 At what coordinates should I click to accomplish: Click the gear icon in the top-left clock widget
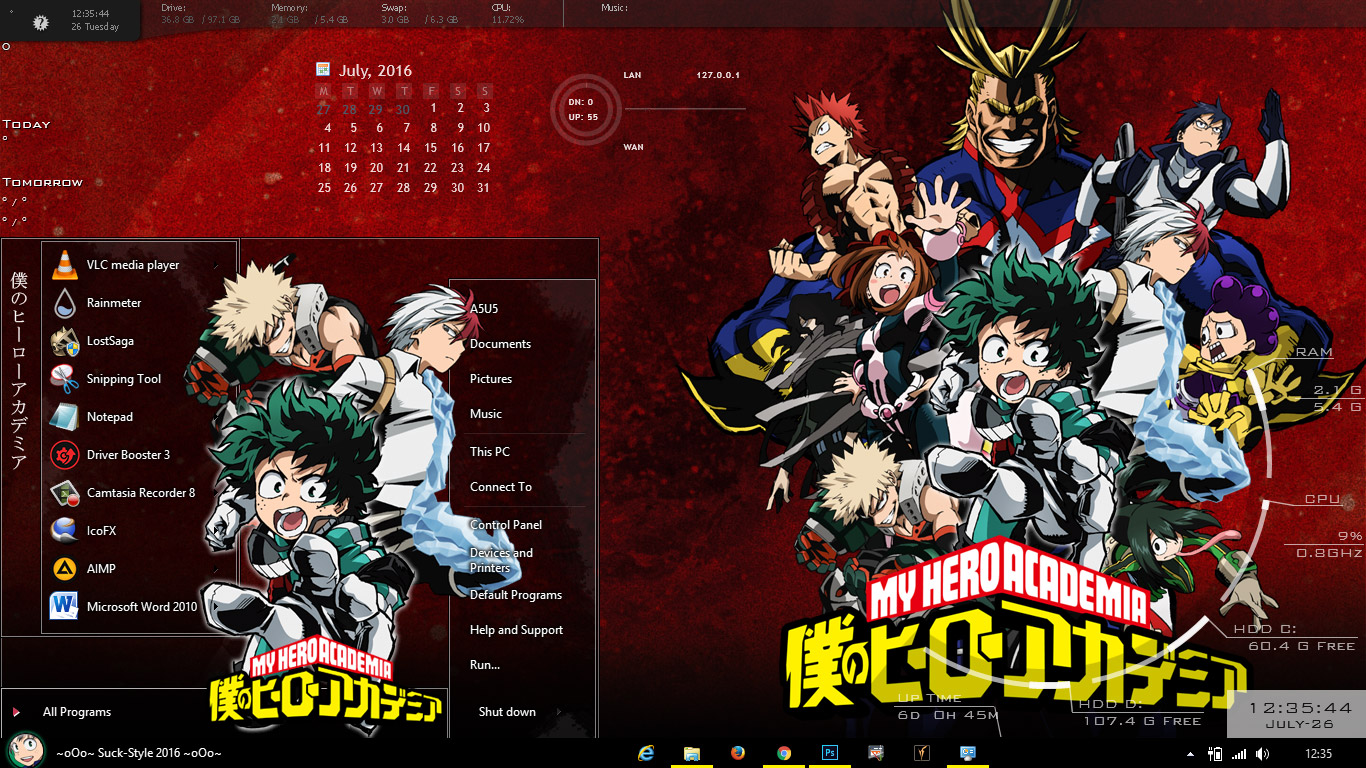pos(40,21)
